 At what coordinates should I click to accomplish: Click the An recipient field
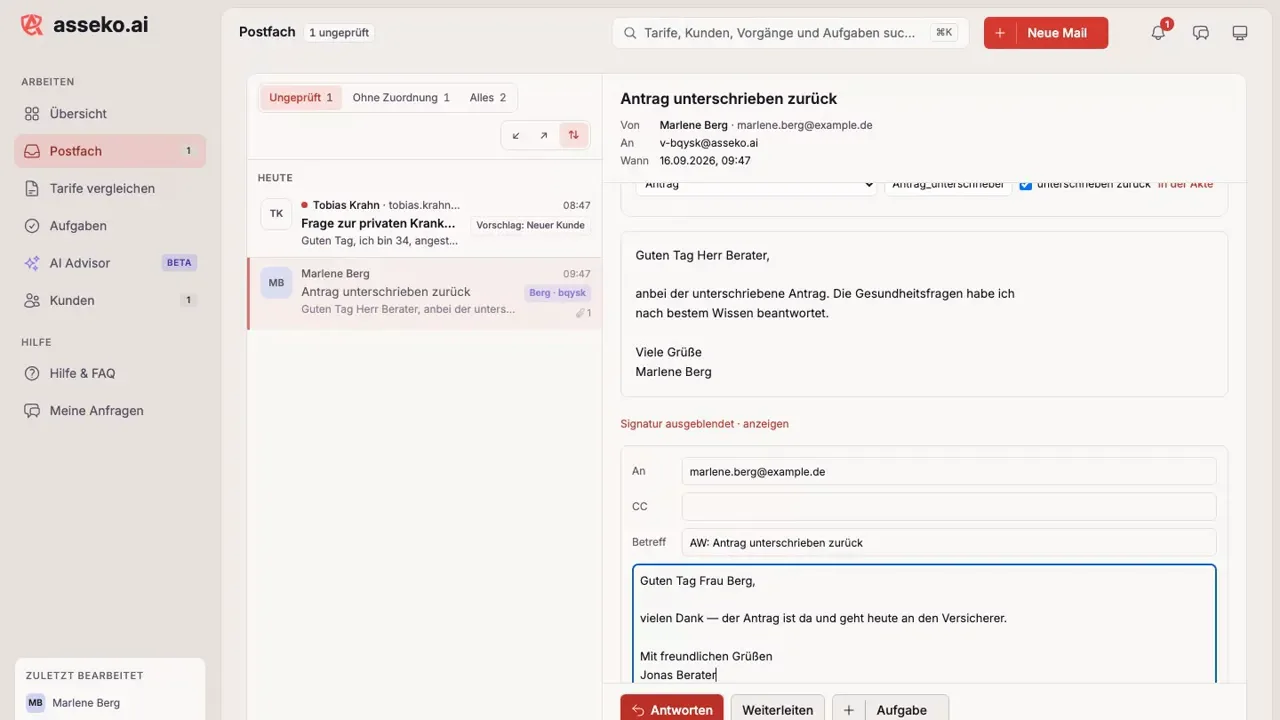pyautogui.click(x=949, y=471)
